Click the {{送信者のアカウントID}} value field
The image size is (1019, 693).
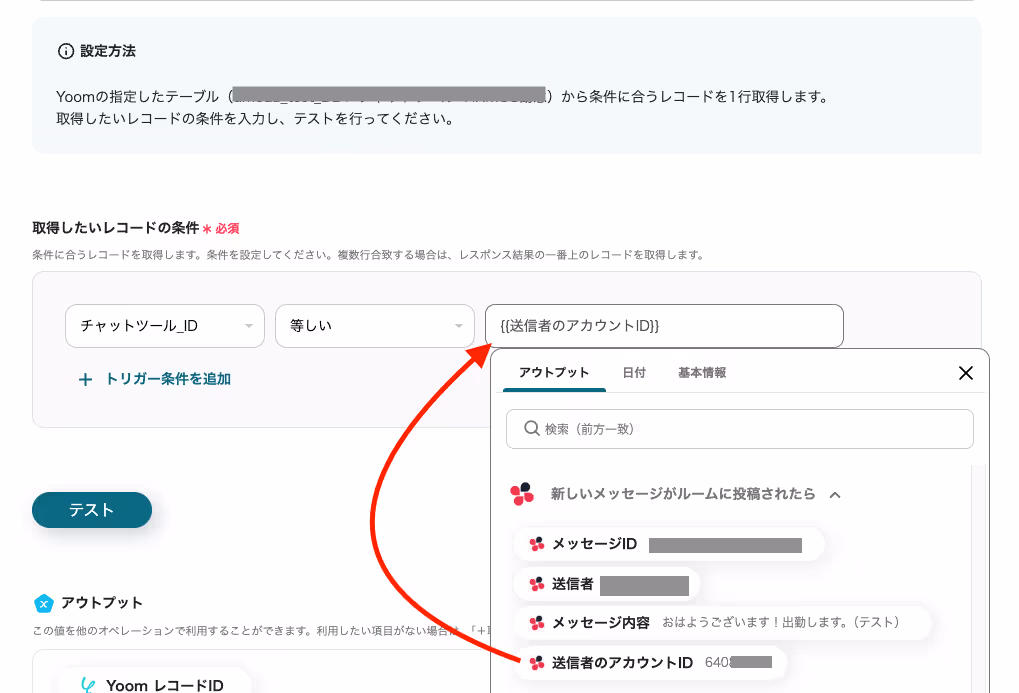point(664,326)
